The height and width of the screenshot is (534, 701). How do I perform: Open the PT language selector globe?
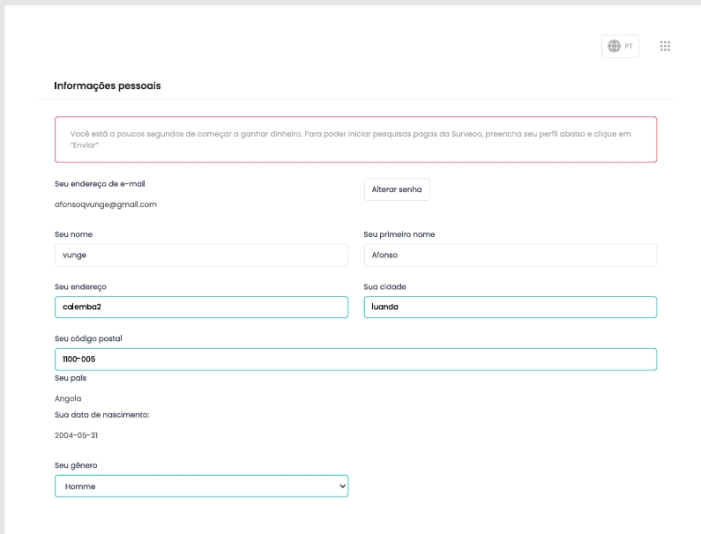point(620,47)
